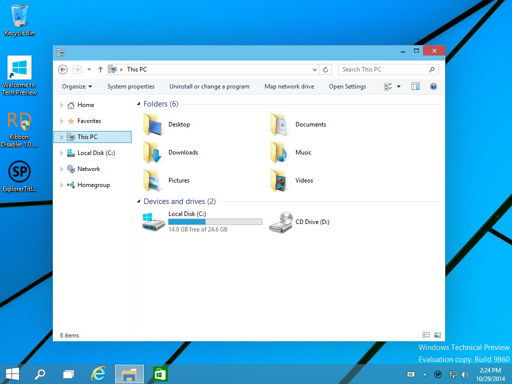Select the Desktop folder
The image size is (512, 384).
pyautogui.click(x=167, y=124)
